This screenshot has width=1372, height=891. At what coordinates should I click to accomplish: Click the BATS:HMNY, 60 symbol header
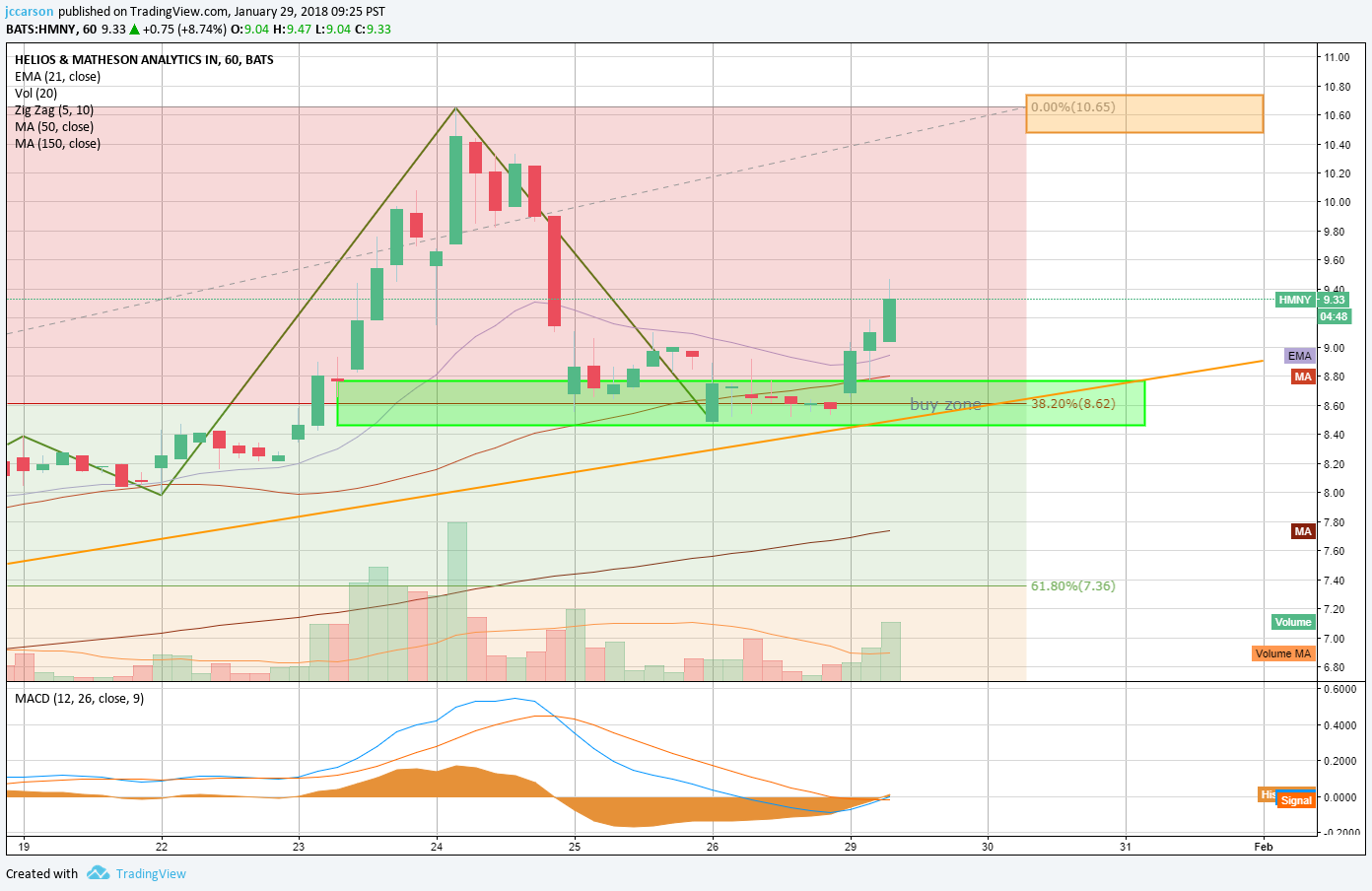pos(51,29)
